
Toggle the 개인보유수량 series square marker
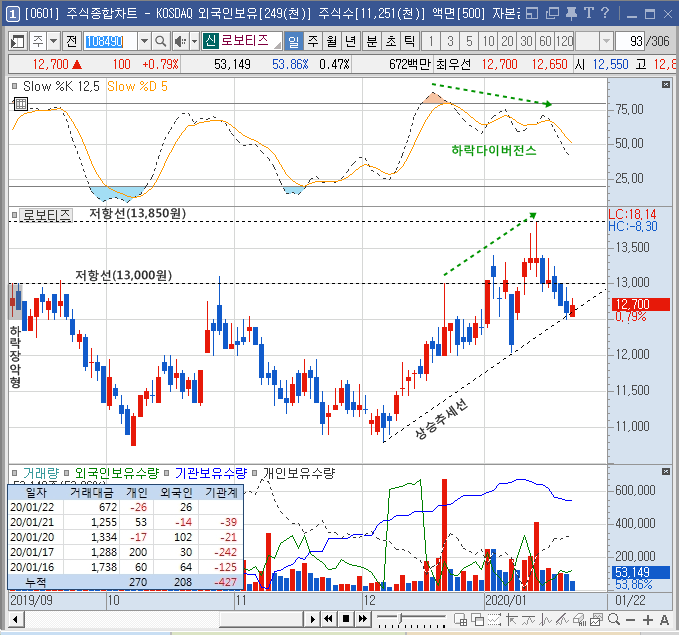pos(255,473)
